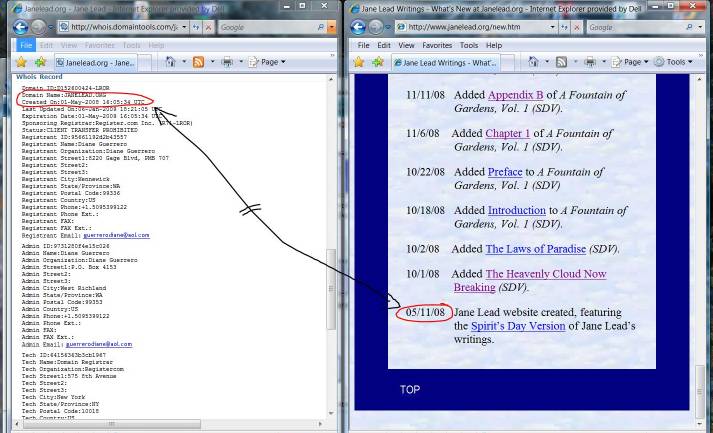Click search magnifier in right window

(x=689, y=27)
